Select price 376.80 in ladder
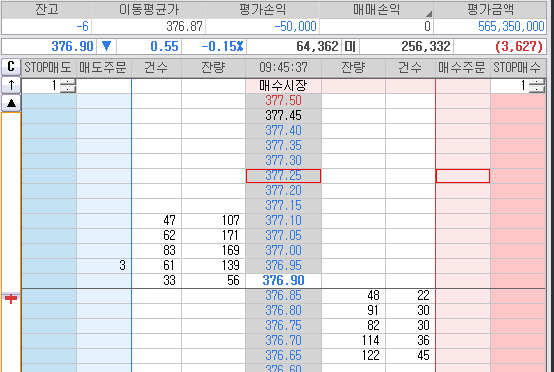Screen dimensions: 554x372 283,311
